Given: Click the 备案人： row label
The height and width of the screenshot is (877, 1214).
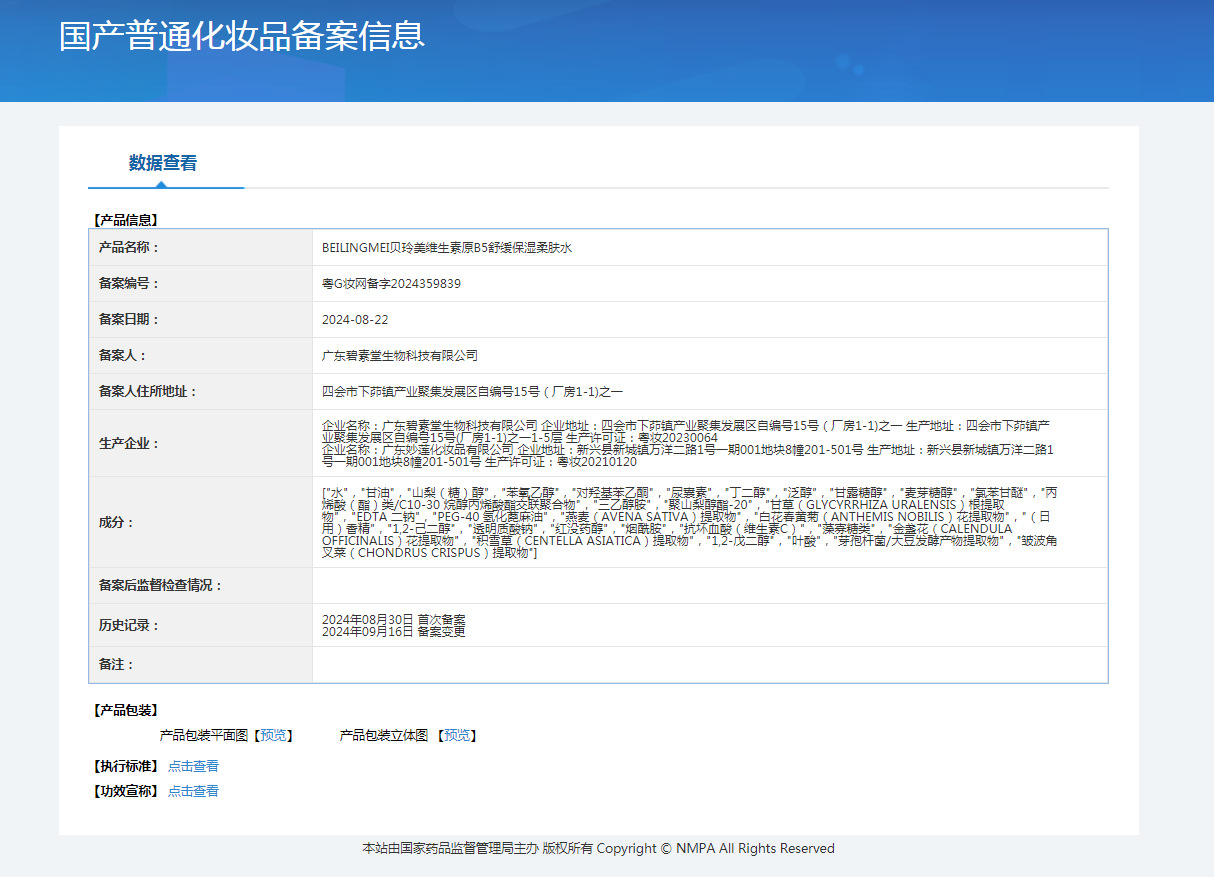Looking at the screenshot, I should (123, 355).
